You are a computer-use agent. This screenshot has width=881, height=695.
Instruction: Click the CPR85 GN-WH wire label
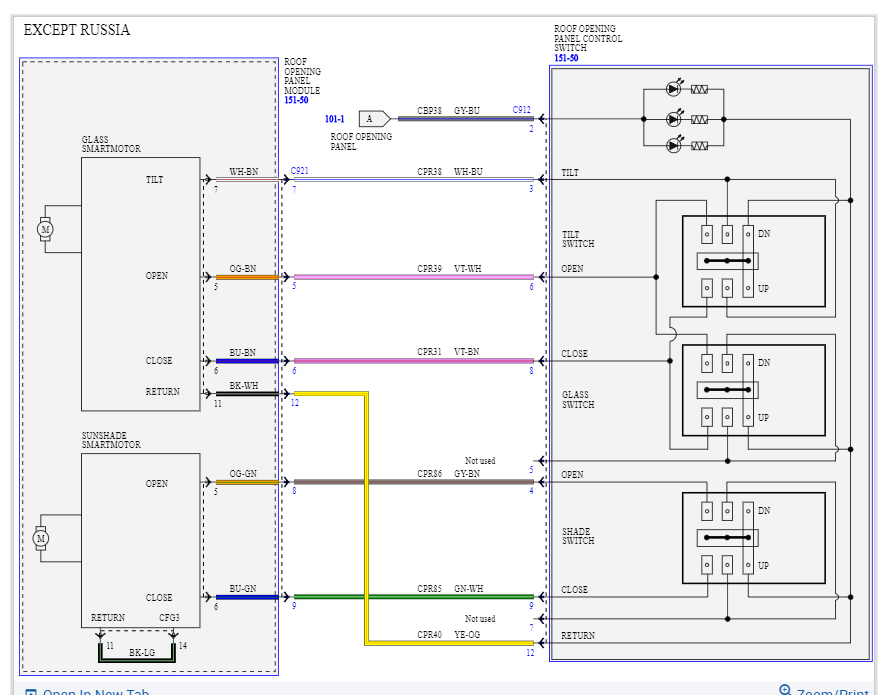(450, 589)
